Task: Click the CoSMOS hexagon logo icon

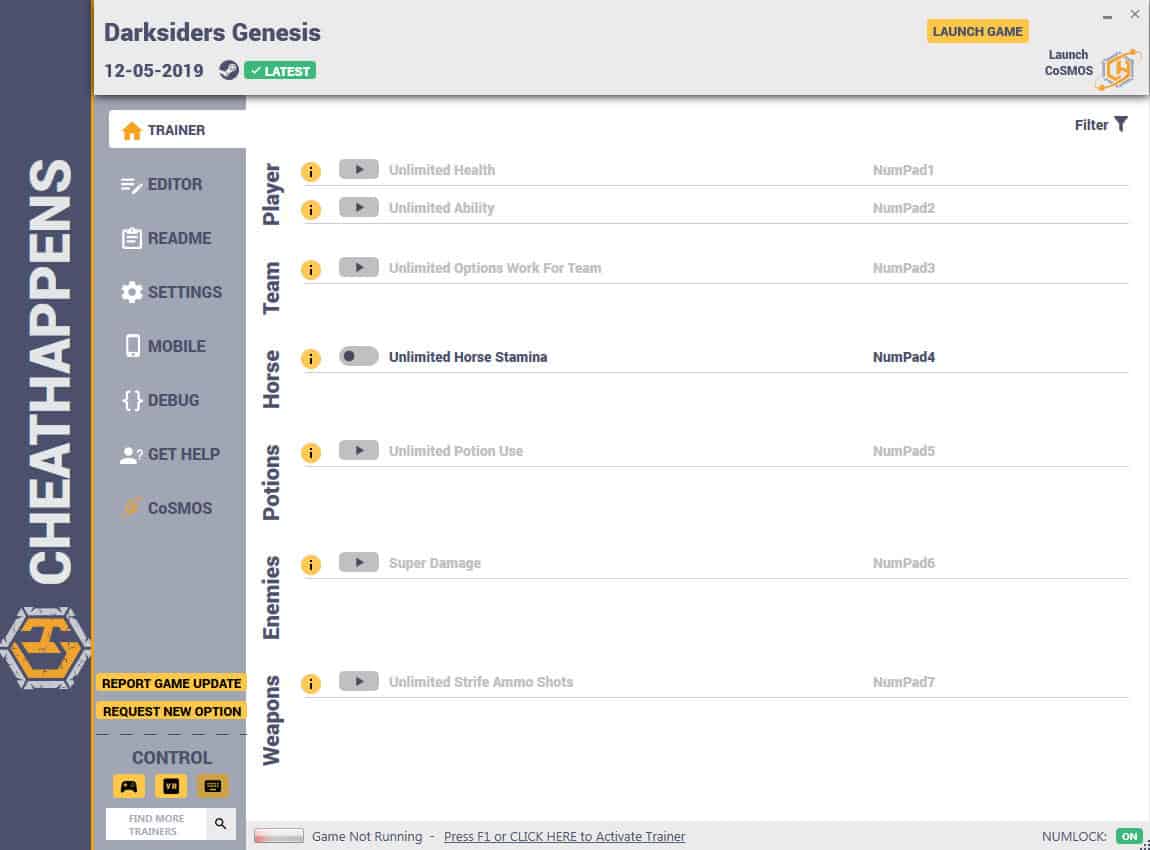Action: tap(1118, 69)
